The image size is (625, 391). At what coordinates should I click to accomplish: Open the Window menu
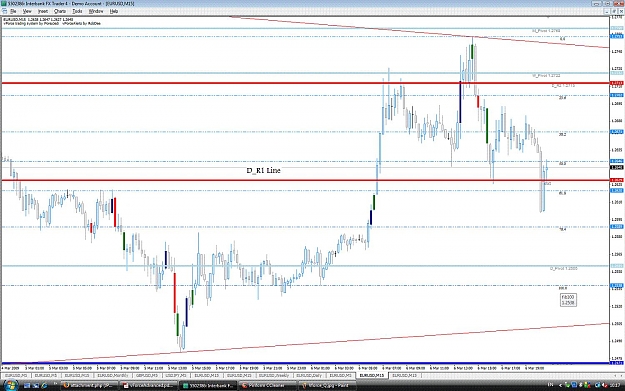(96, 11)
